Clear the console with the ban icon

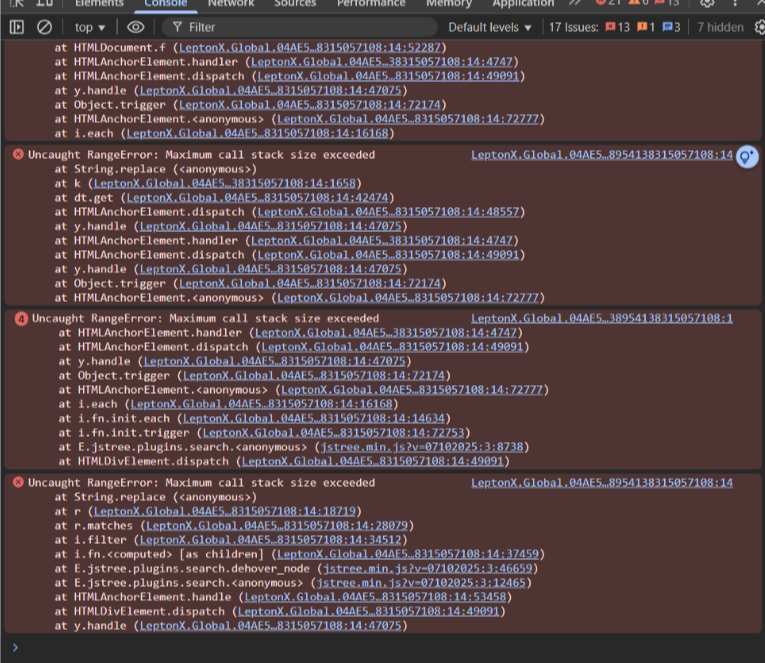[x=45, y=27]
